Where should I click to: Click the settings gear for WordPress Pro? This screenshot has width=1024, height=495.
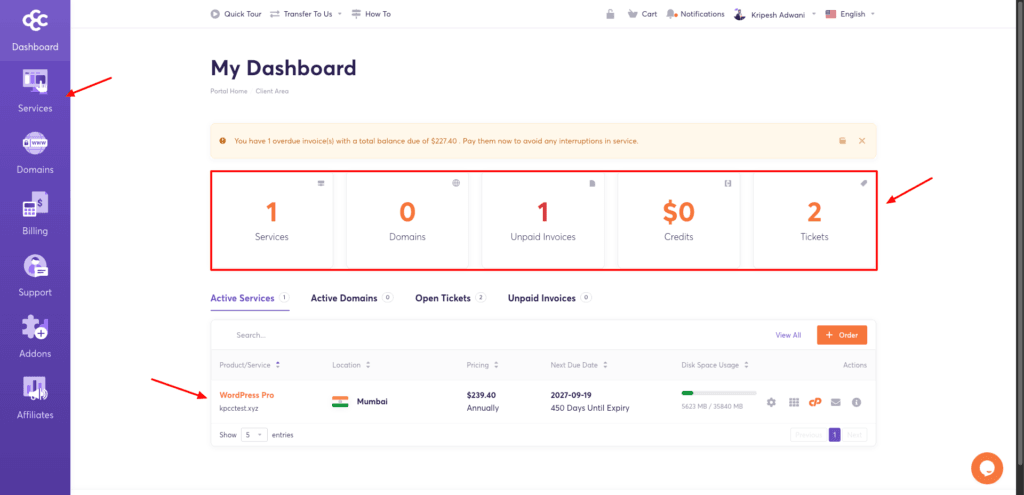[x=771, y=402]
